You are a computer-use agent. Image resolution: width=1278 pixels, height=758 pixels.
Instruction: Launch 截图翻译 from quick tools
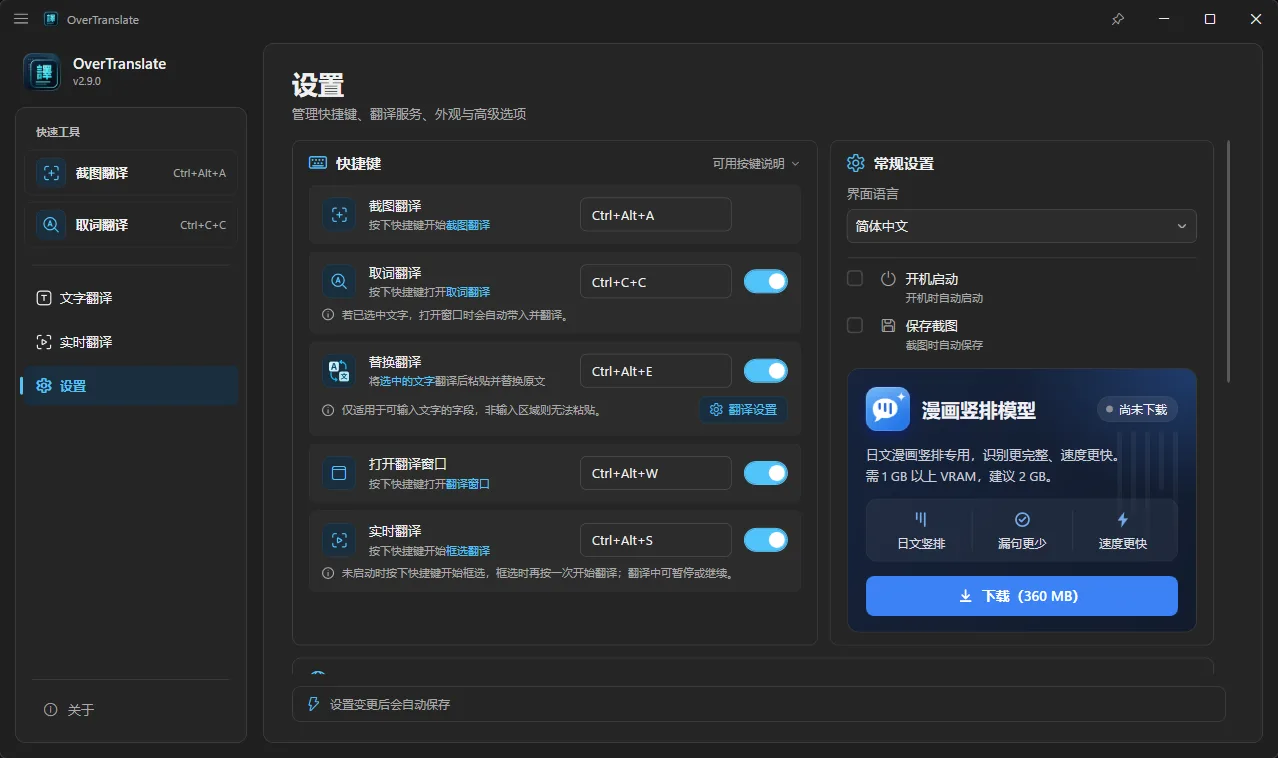point(131,173)
